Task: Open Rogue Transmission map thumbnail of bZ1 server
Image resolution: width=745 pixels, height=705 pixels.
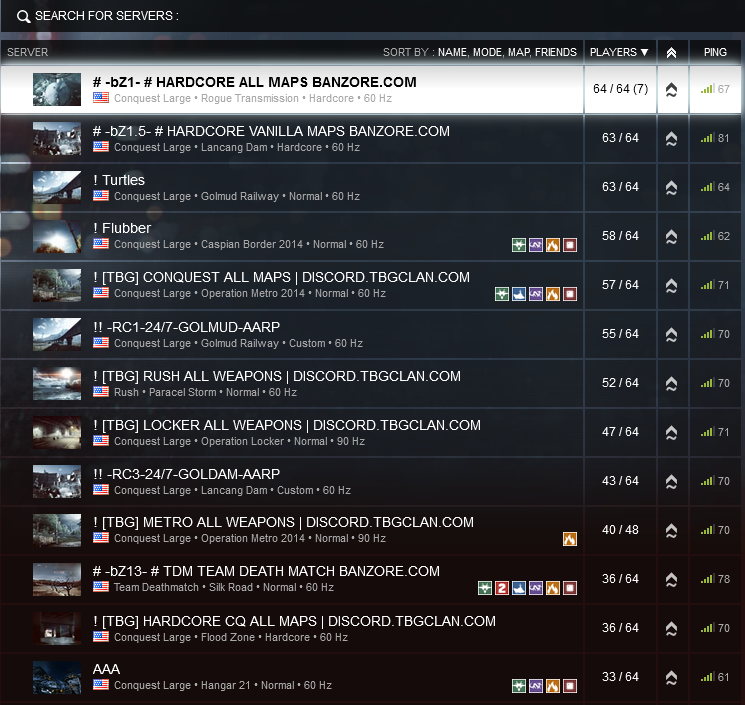Action: pos(57,89)
